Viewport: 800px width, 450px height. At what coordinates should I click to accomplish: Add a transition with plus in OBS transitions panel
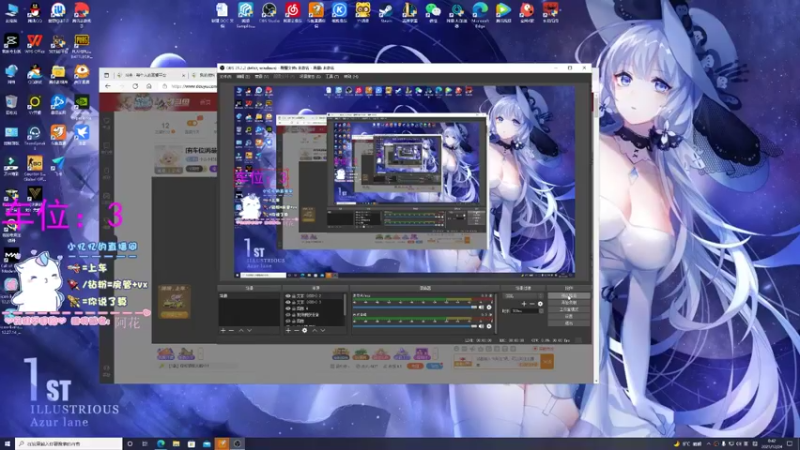[x=524, y=304]
